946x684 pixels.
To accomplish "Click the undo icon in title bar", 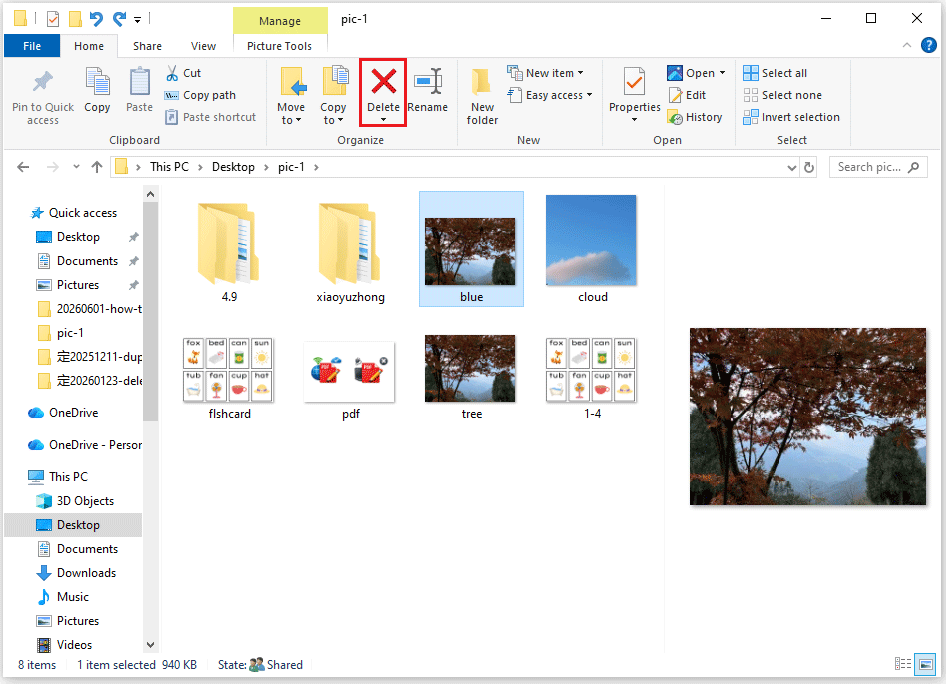I will [x=96, y=19].
